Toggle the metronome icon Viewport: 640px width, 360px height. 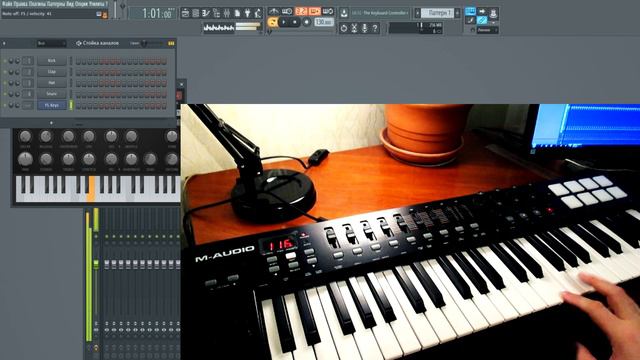(273, 11)
